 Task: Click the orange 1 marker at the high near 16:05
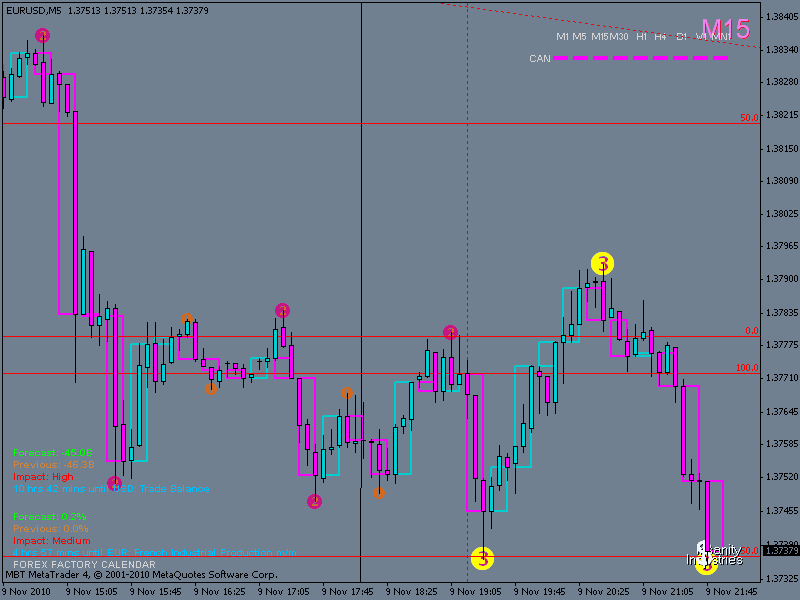(187, 319)
